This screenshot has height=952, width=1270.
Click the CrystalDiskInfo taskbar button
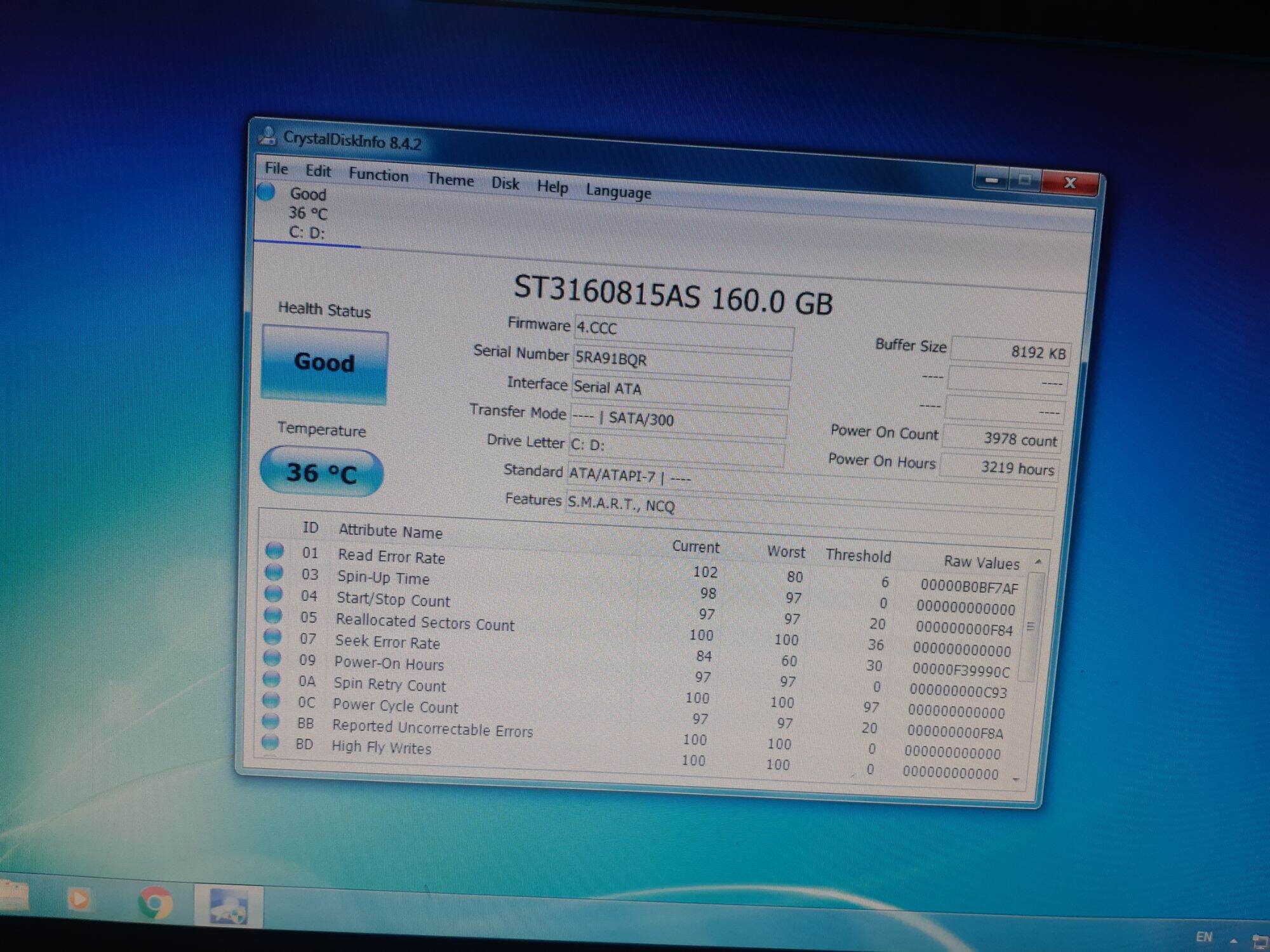pos(229,906)
